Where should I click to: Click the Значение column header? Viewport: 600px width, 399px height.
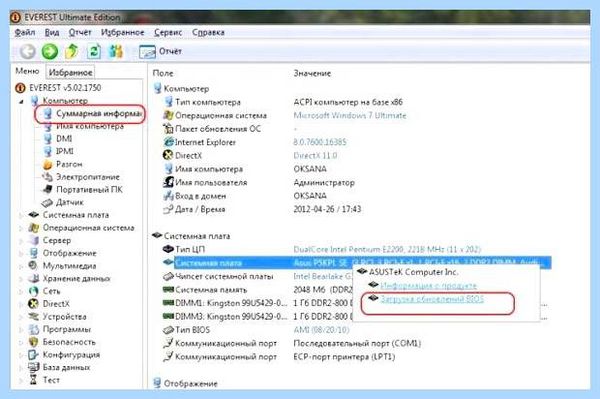pyautogui.click(x=312, y=73)
